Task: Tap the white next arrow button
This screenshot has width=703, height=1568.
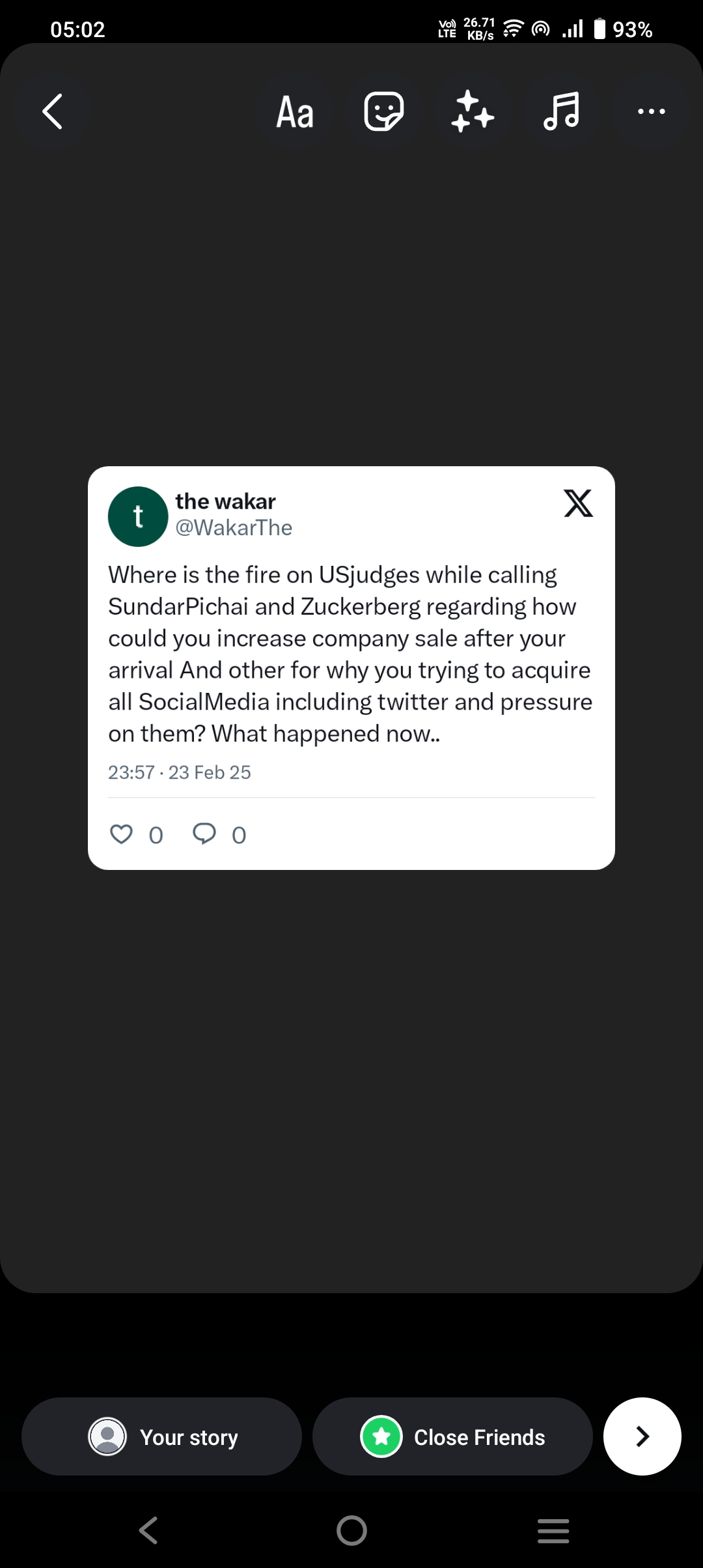Action: [x=642, y=1436]
